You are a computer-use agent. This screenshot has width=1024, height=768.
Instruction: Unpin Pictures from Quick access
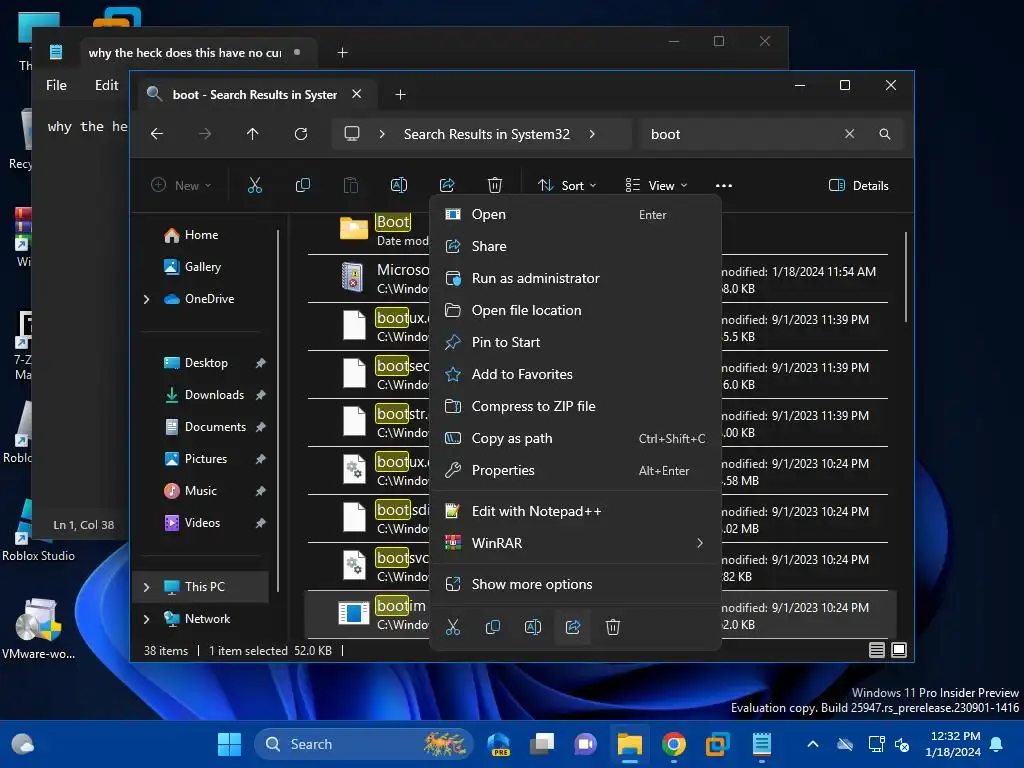point(261,459)
